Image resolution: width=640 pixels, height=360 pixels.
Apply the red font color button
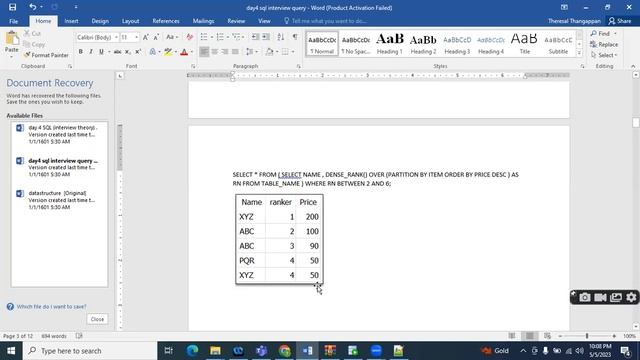pos(184,52)
